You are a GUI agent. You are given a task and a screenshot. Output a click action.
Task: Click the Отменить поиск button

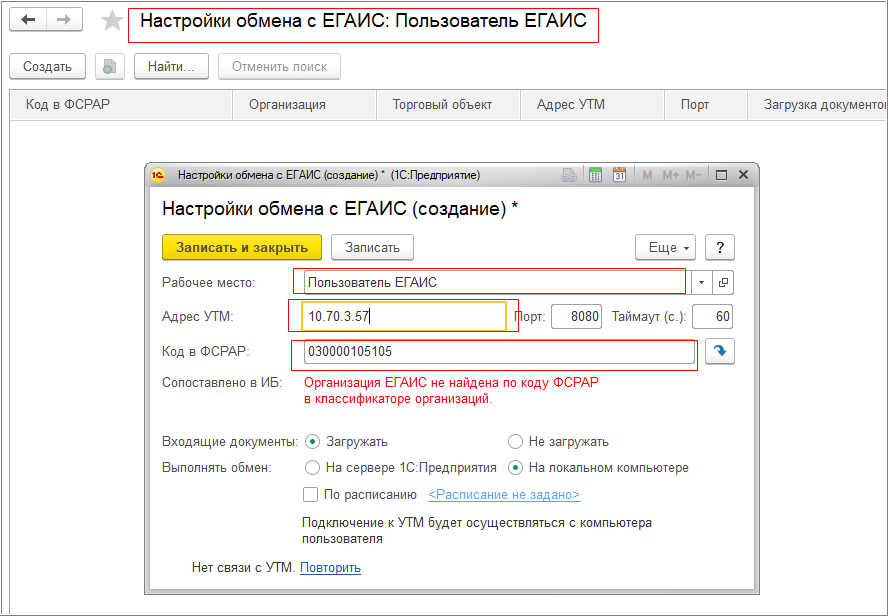(x=279, y=67)
